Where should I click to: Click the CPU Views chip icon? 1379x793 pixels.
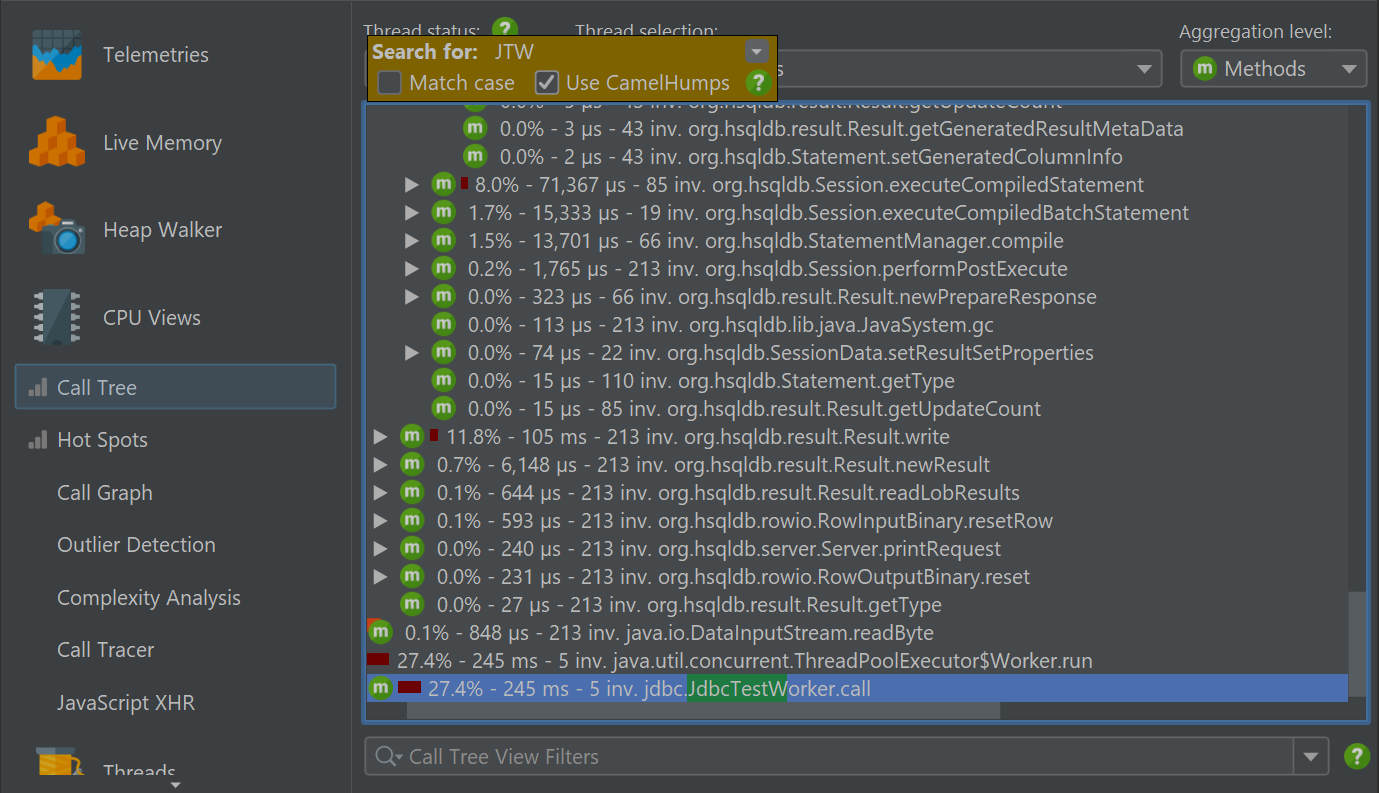coord(56,317)
